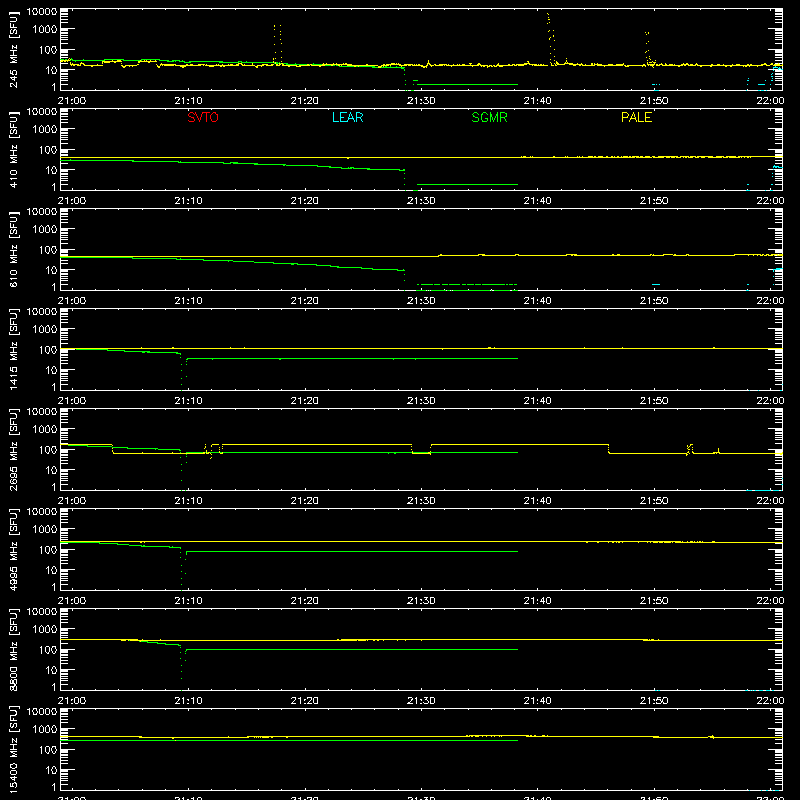Click the yellow PALE station label

636,117
